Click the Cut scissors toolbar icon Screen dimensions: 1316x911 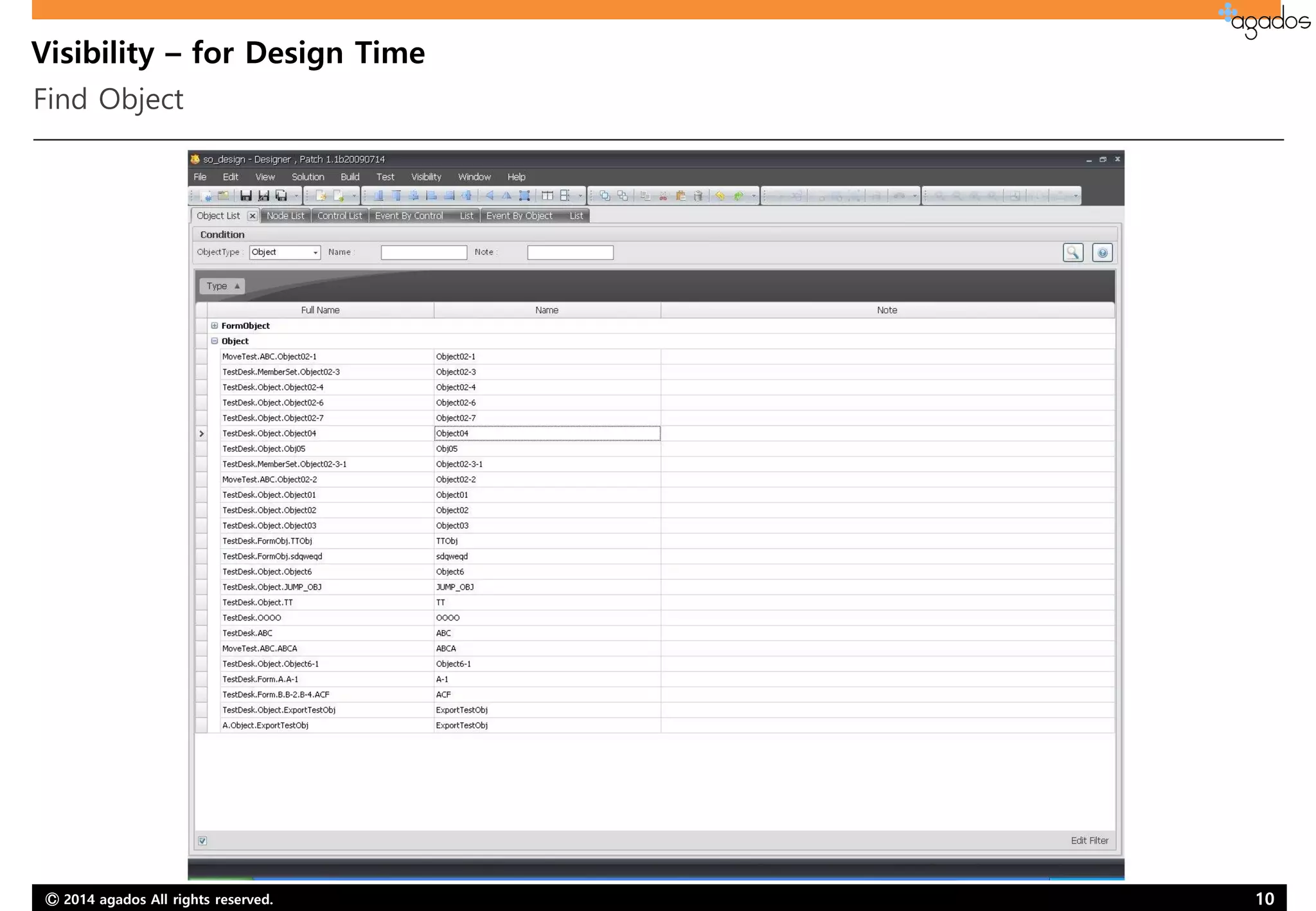[663, 196]
